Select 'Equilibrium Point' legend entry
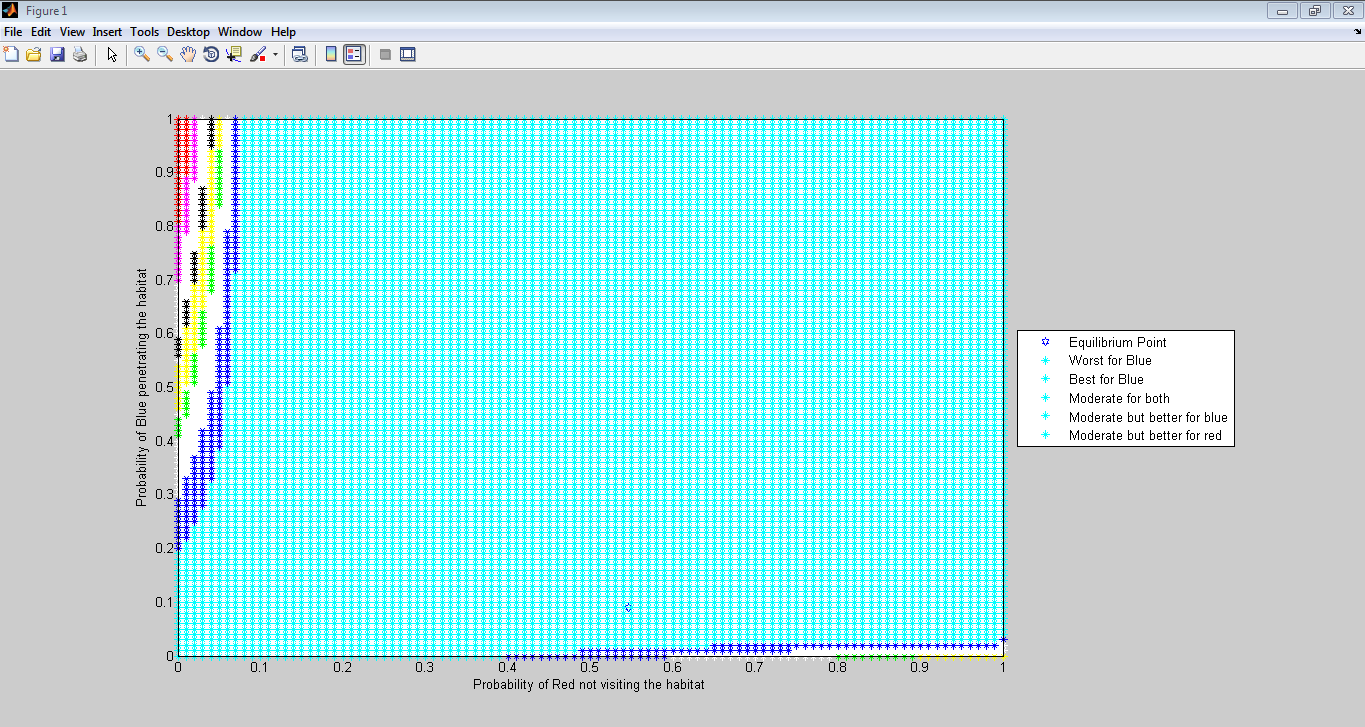Viewport: 1365px width, 727px height. (1117, 342)
